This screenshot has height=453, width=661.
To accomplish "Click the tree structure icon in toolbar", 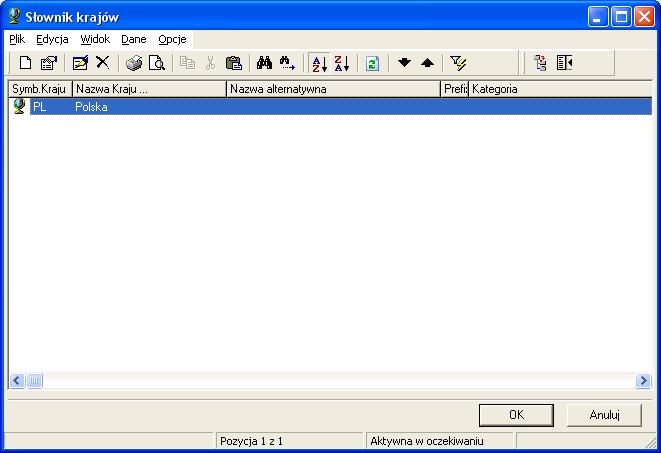I will click(540, 63).
